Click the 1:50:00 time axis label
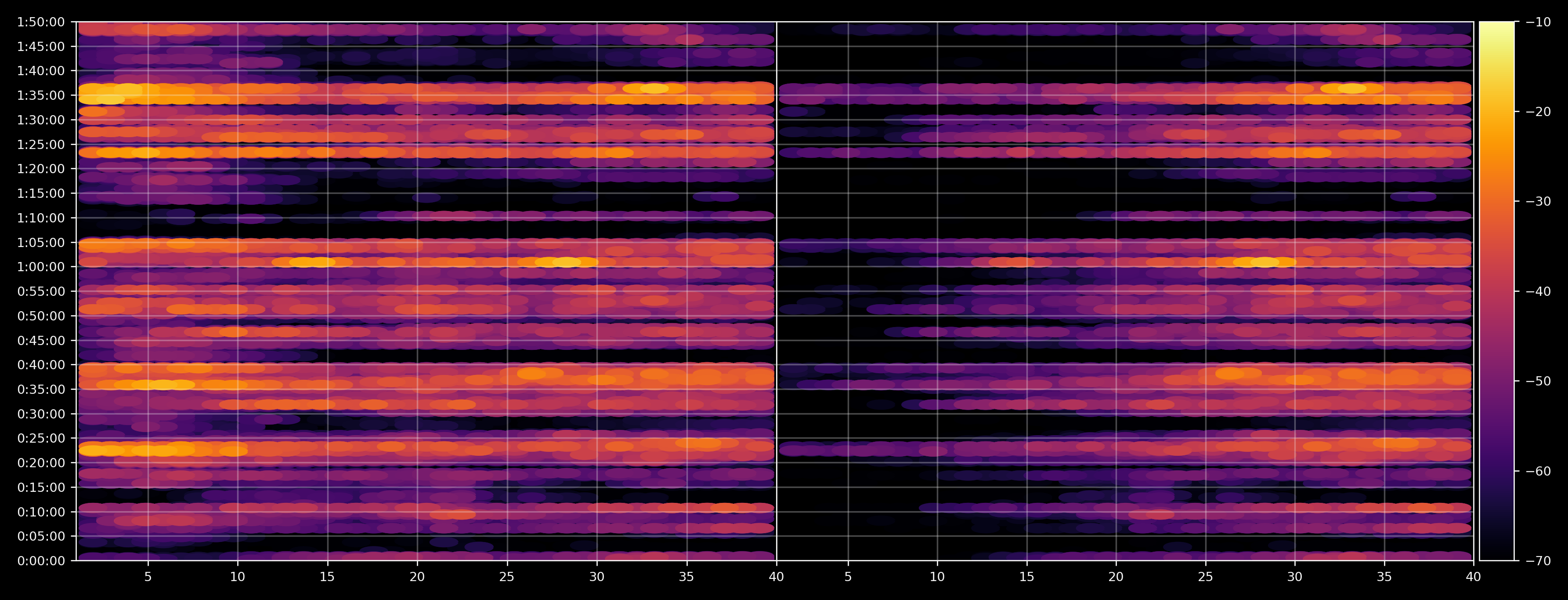1568x600 pixels. pyautogui.click(x=41, y=22)
